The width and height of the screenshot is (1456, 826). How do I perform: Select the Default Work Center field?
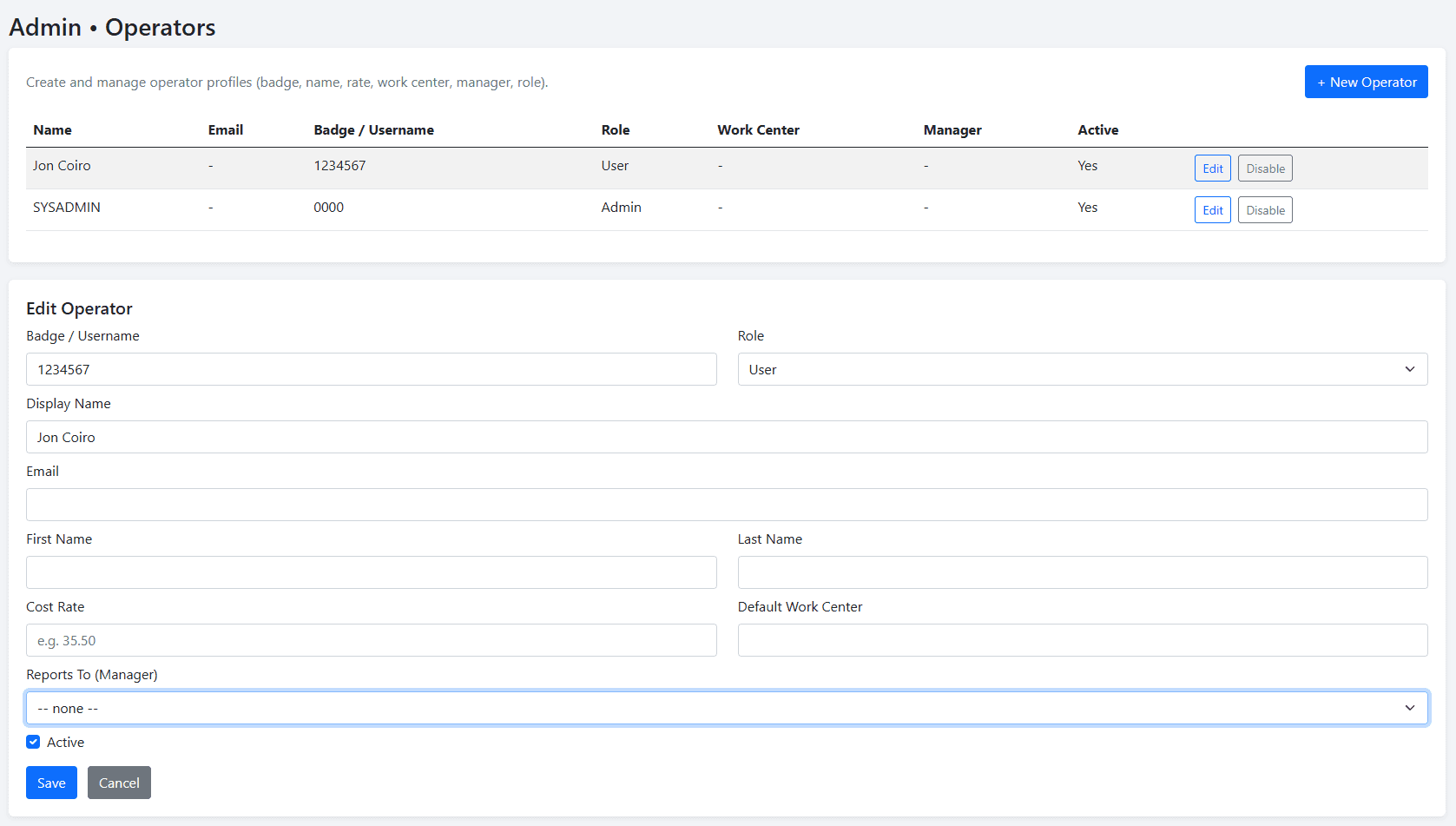[x=1082, y=640]
